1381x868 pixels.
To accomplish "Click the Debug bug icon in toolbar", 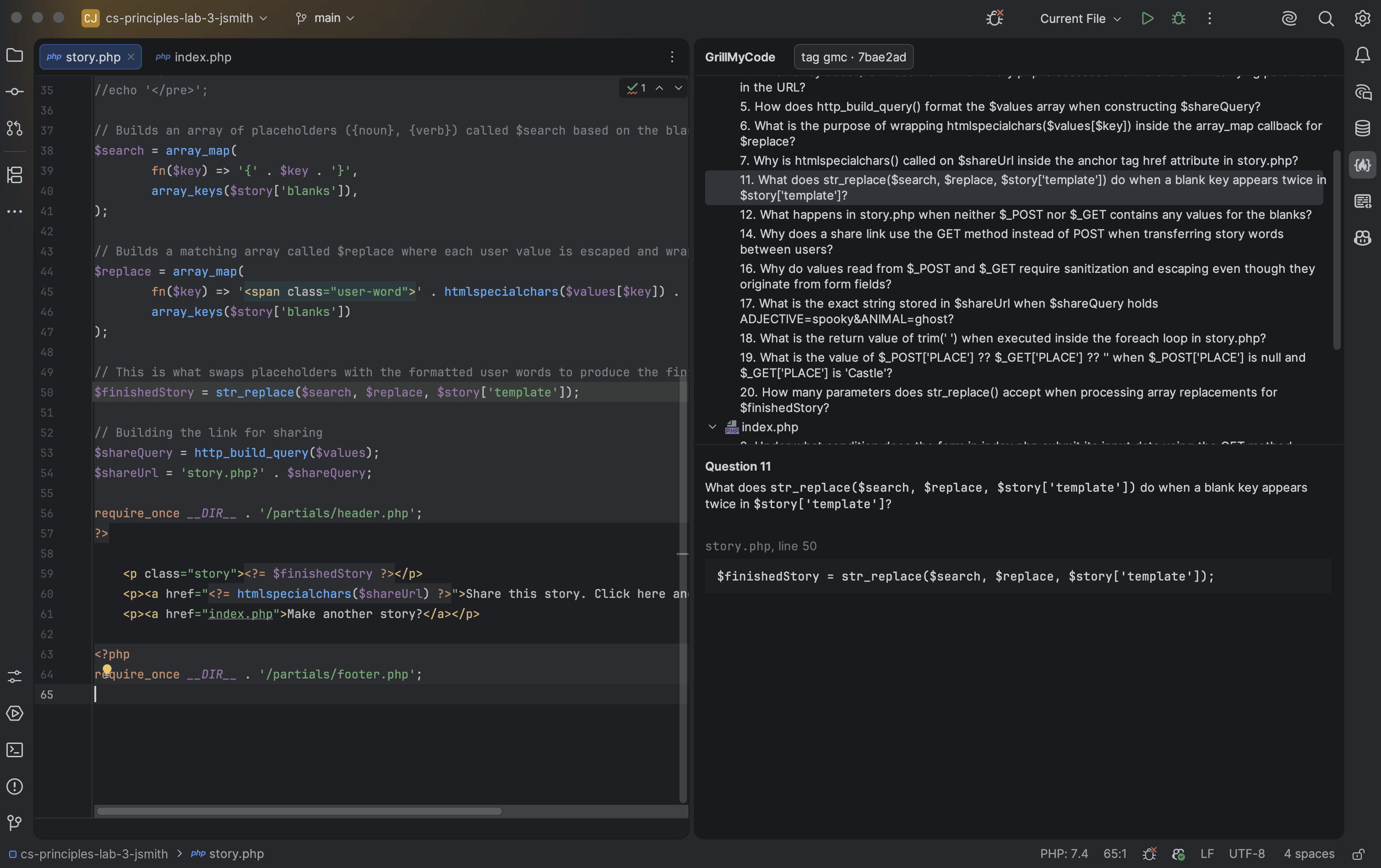I will tap(1178, 18).
